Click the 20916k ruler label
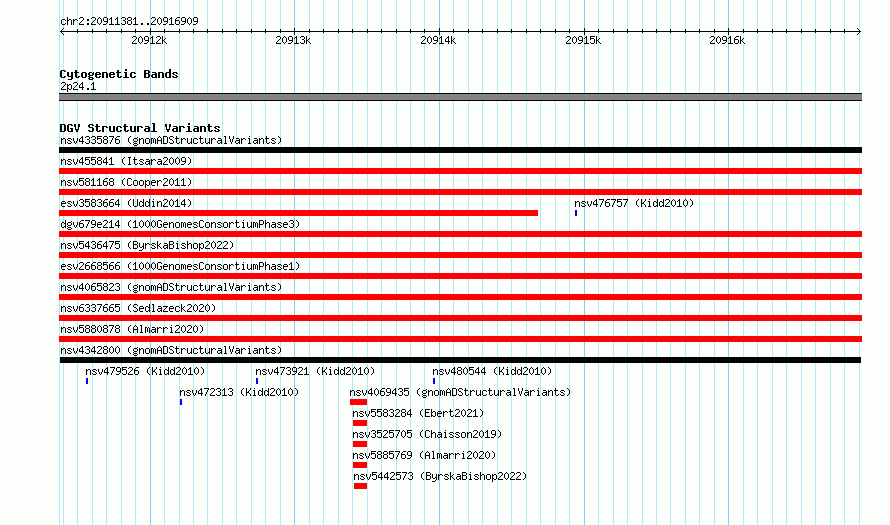 pyautogui.click(x=728, y=40)
